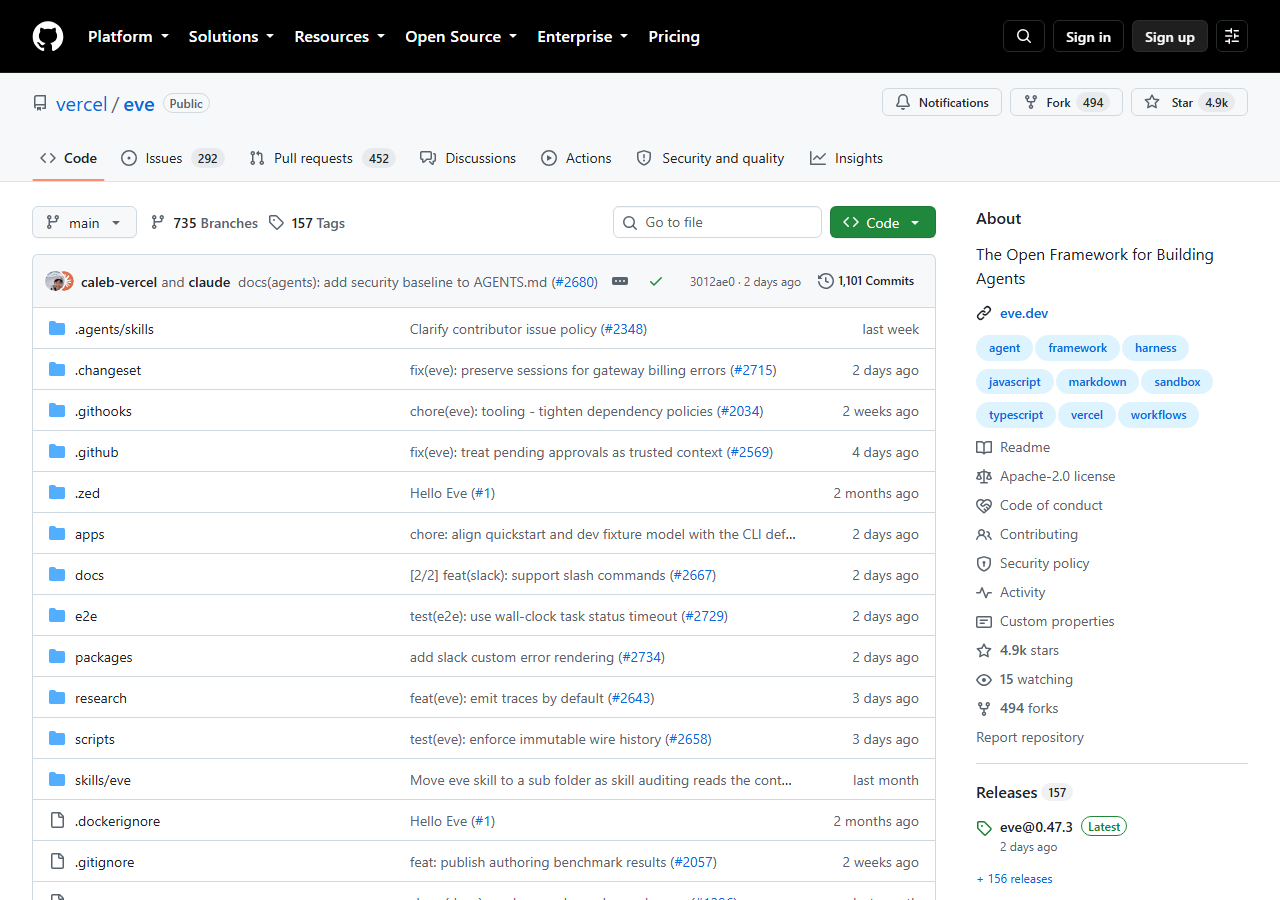The image size is (1280, 900).
Task: Open pull request #2680 link in commit bar
Action: pos(576,282)
